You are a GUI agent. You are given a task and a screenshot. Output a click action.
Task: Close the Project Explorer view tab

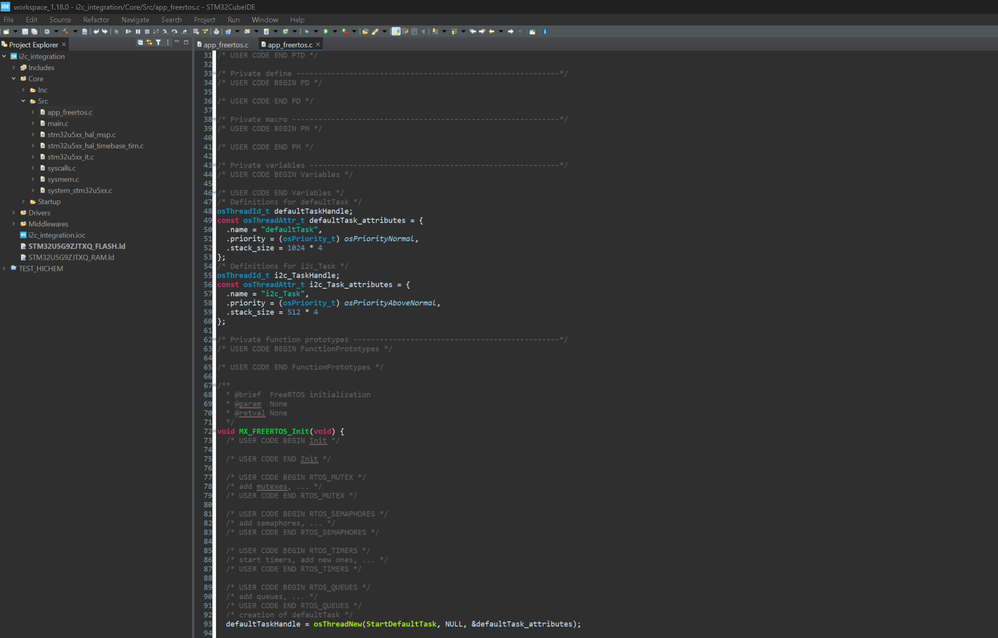[x=64, y=44]
